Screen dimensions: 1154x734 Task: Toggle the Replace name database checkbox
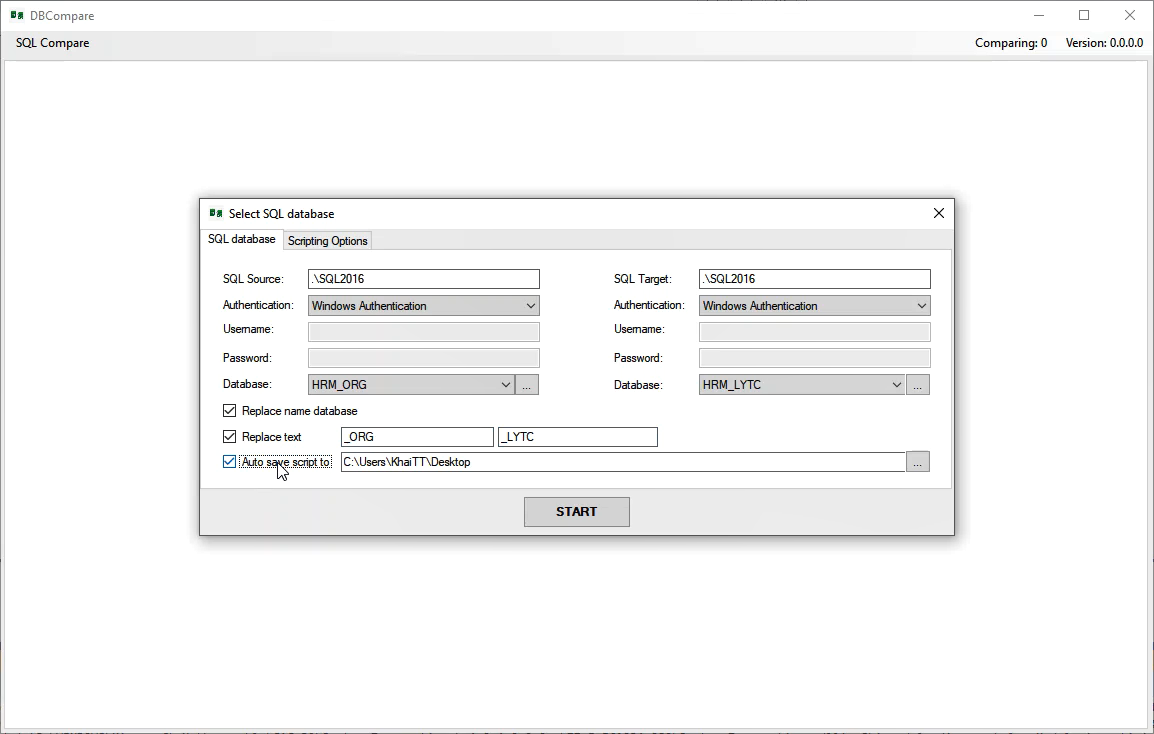point(230,411)
